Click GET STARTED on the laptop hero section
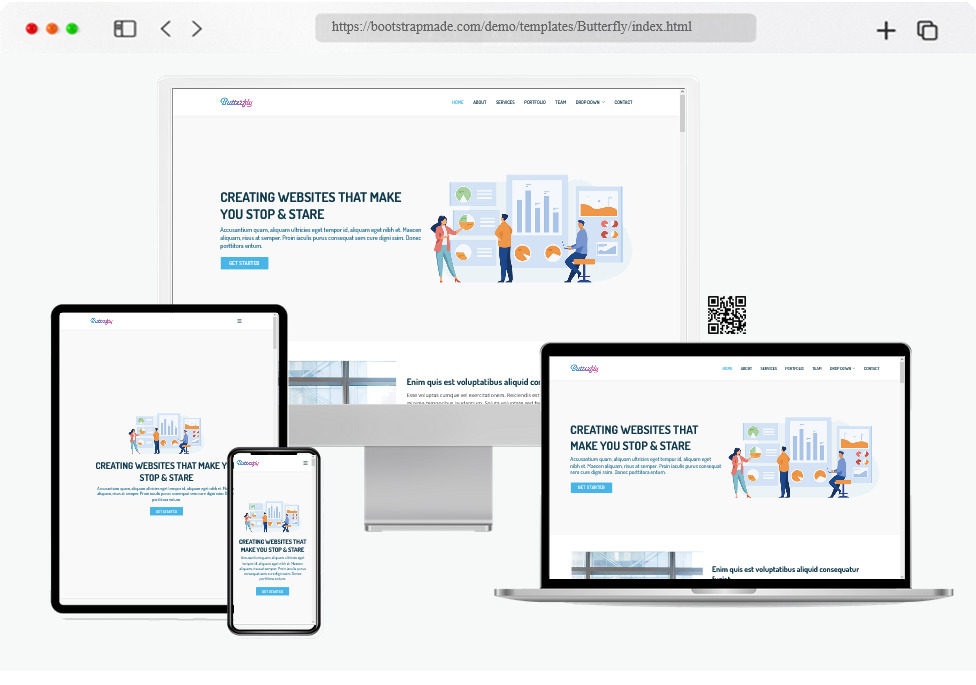The height and width of the screenshot is (685, 976). 591,487
